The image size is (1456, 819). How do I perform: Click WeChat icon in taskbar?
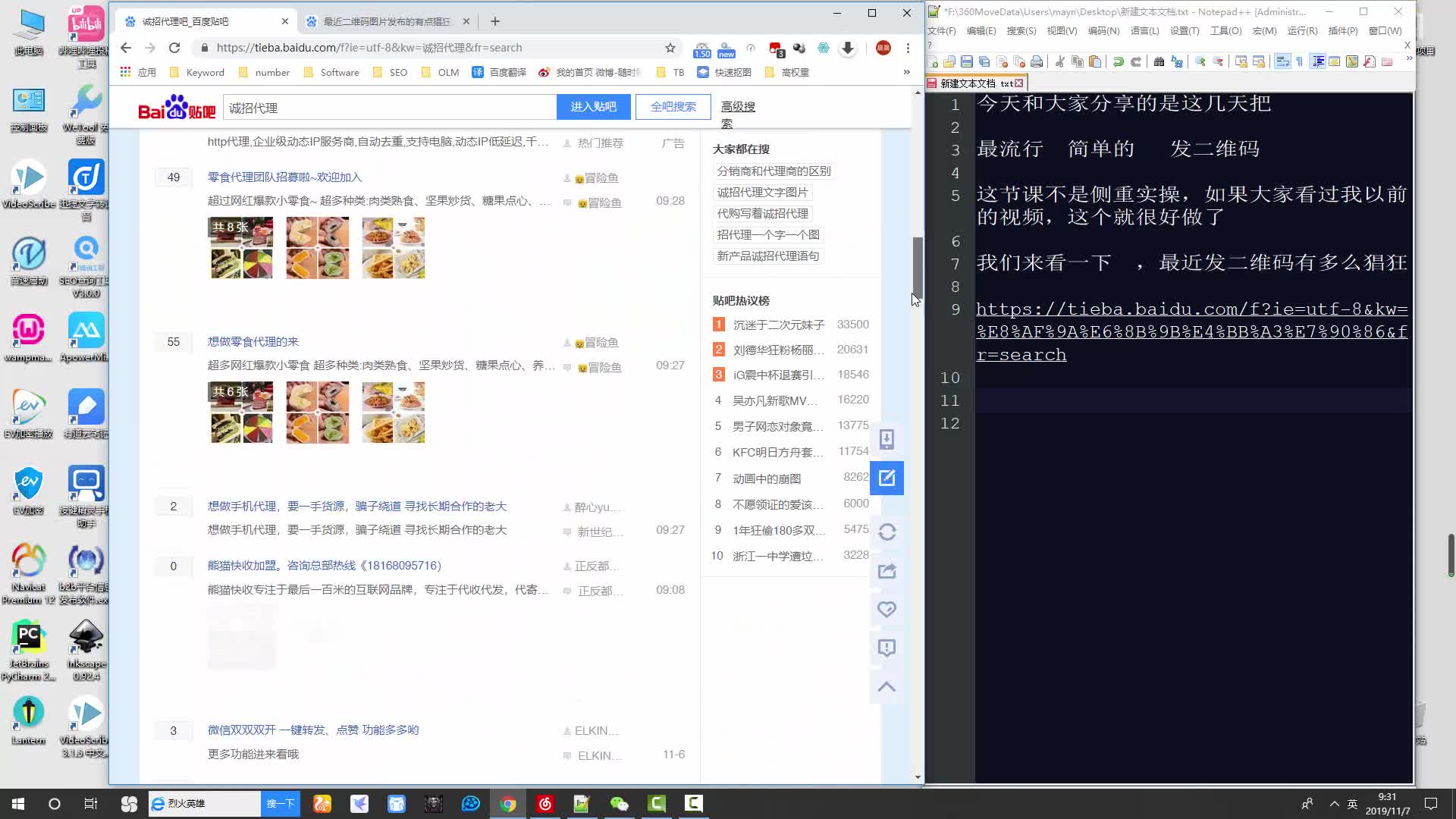click(619, 804)
